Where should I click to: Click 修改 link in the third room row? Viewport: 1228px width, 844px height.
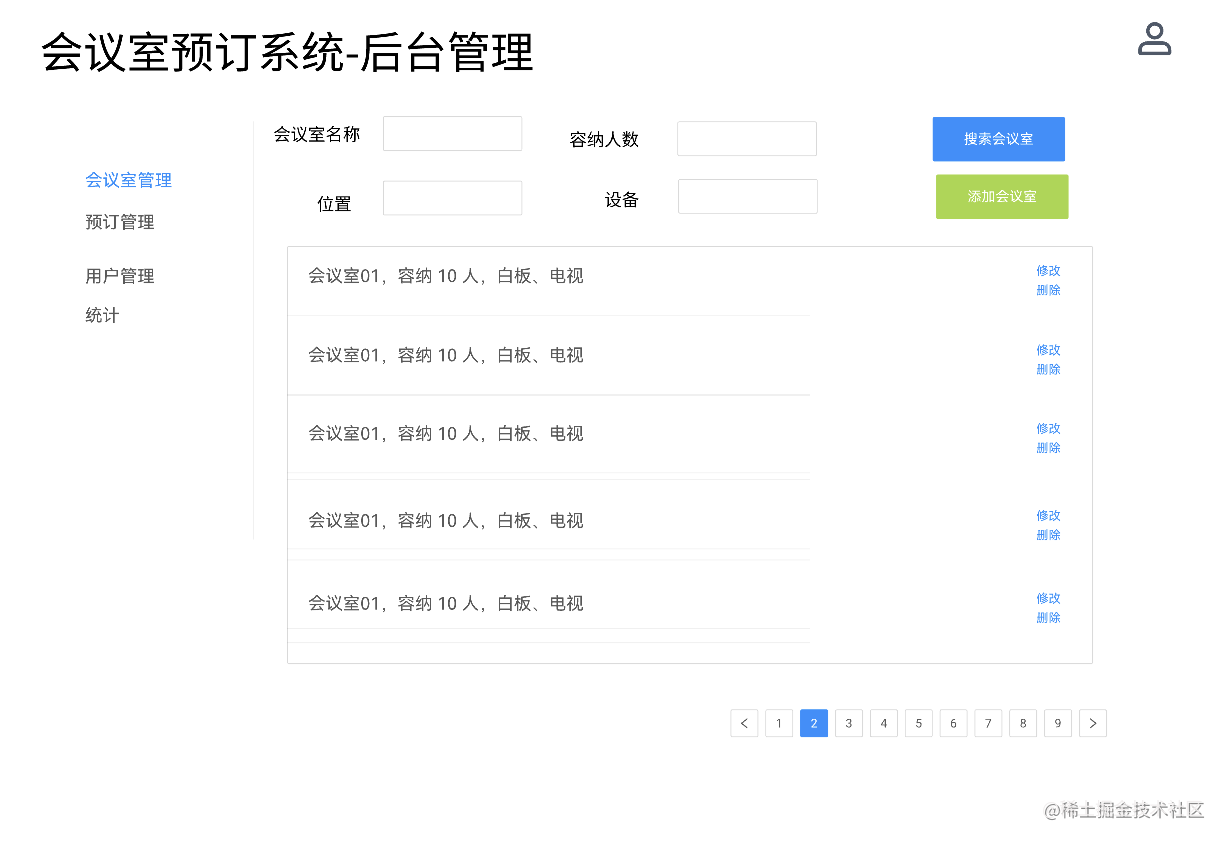[1048, 428]
